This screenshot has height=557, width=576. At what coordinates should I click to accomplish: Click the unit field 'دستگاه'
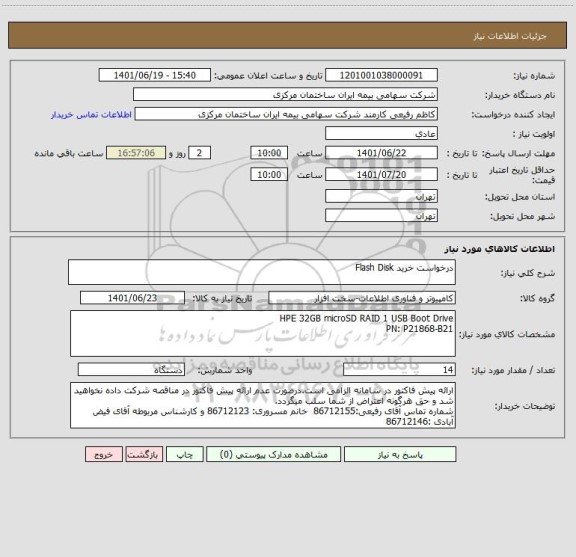click(131, 370)
